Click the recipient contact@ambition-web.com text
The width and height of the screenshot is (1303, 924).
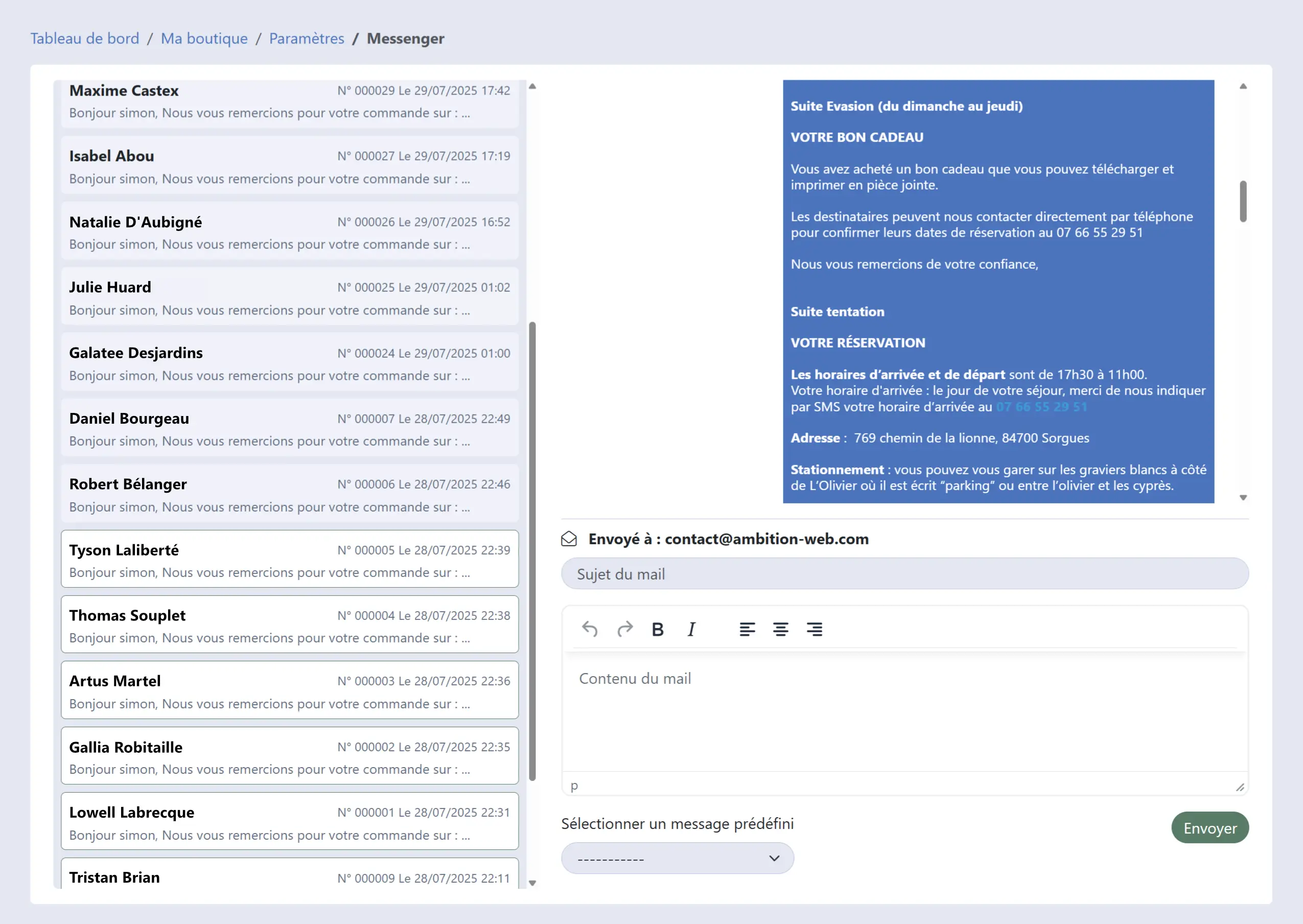pyautogui.click(x=766, y=539)
